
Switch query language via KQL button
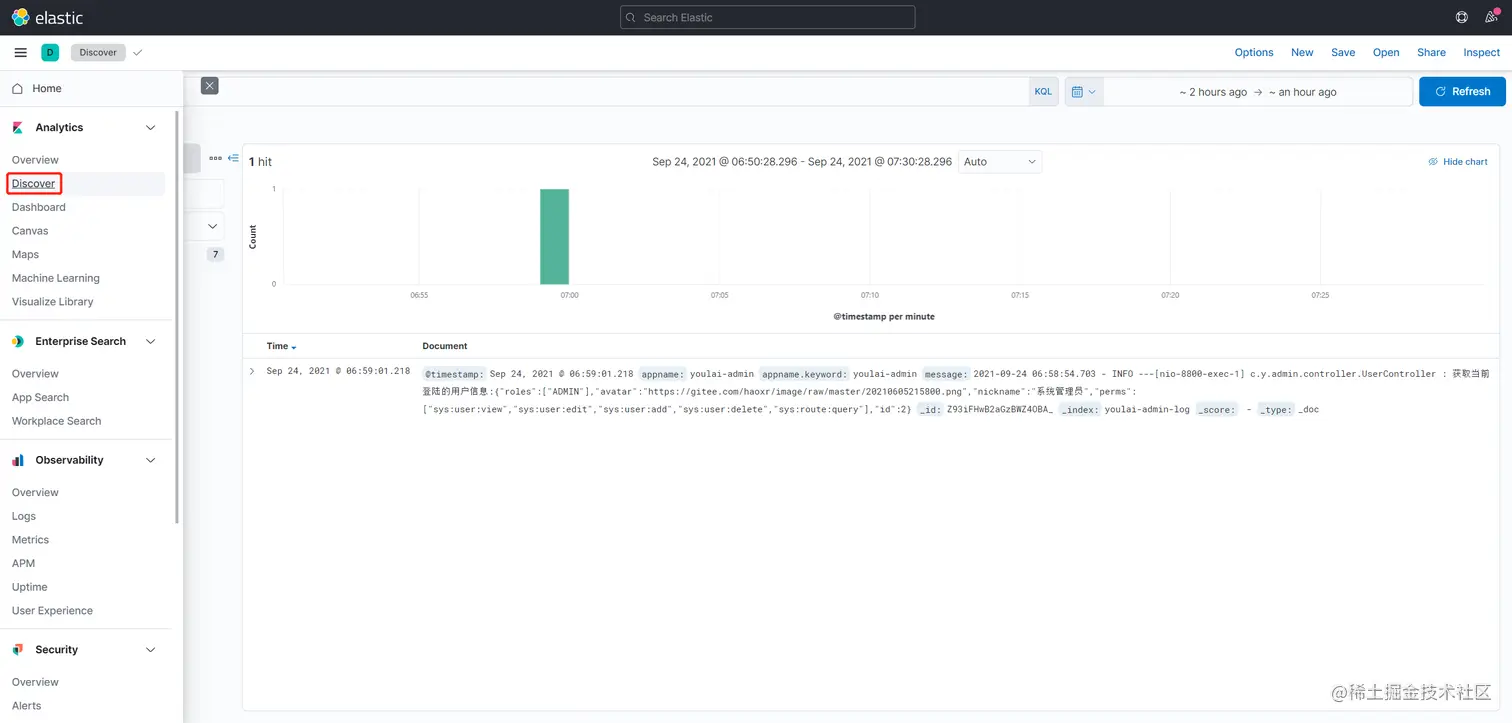point(1043,92)
